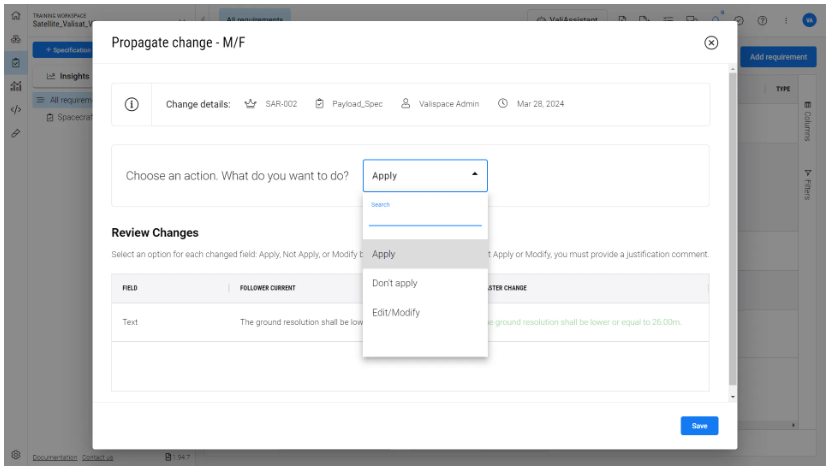Viewport: 832px width, 468px height.
Task: Collapse the Apply action dropdown arrow
Action: [x=475, y=174]
